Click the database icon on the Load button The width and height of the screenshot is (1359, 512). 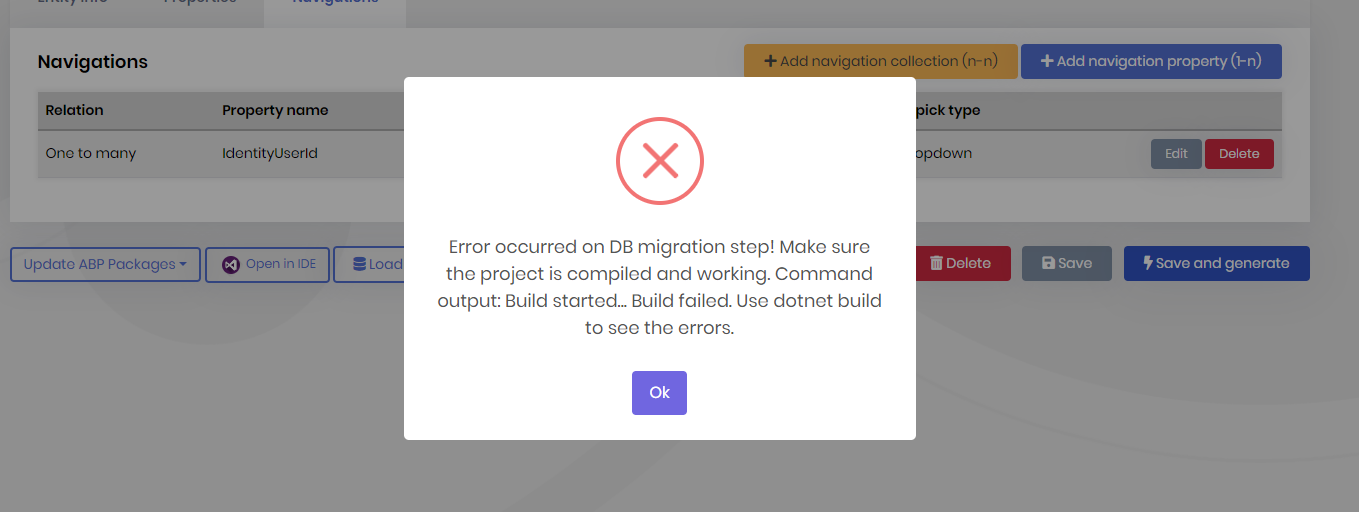click(x=359, y=265)
